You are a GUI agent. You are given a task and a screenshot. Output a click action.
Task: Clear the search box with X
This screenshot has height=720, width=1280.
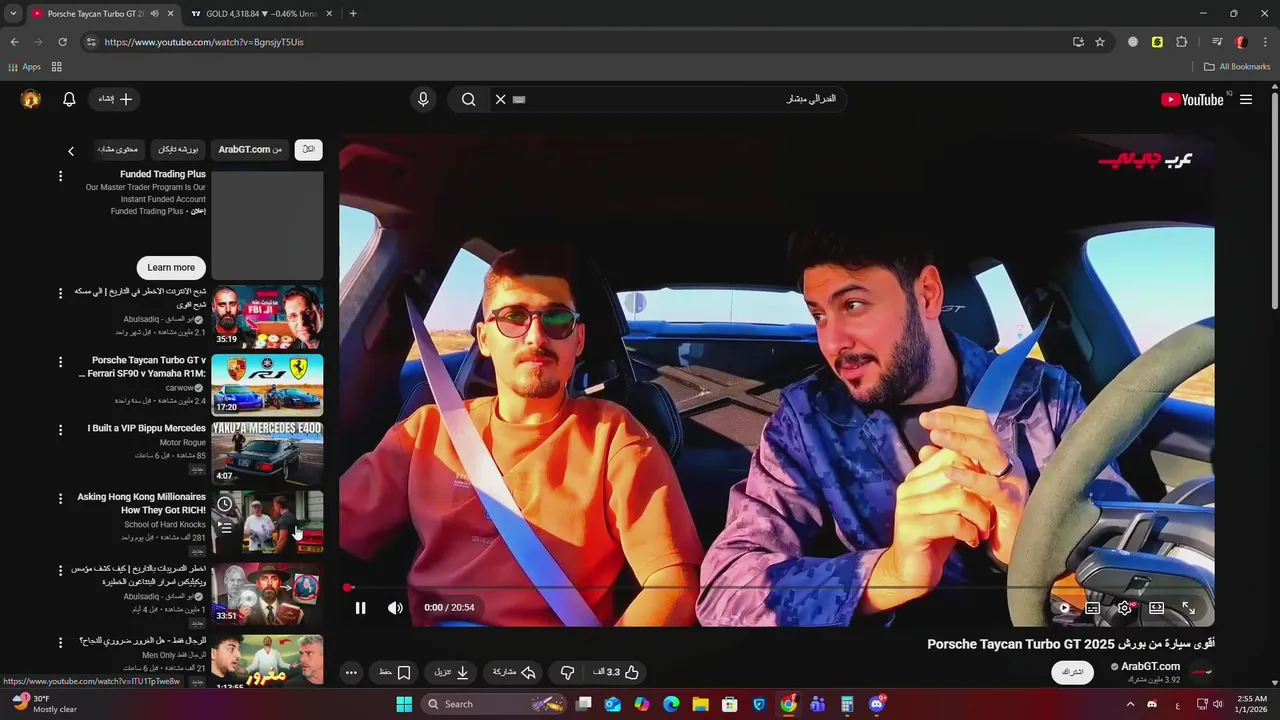501,99
